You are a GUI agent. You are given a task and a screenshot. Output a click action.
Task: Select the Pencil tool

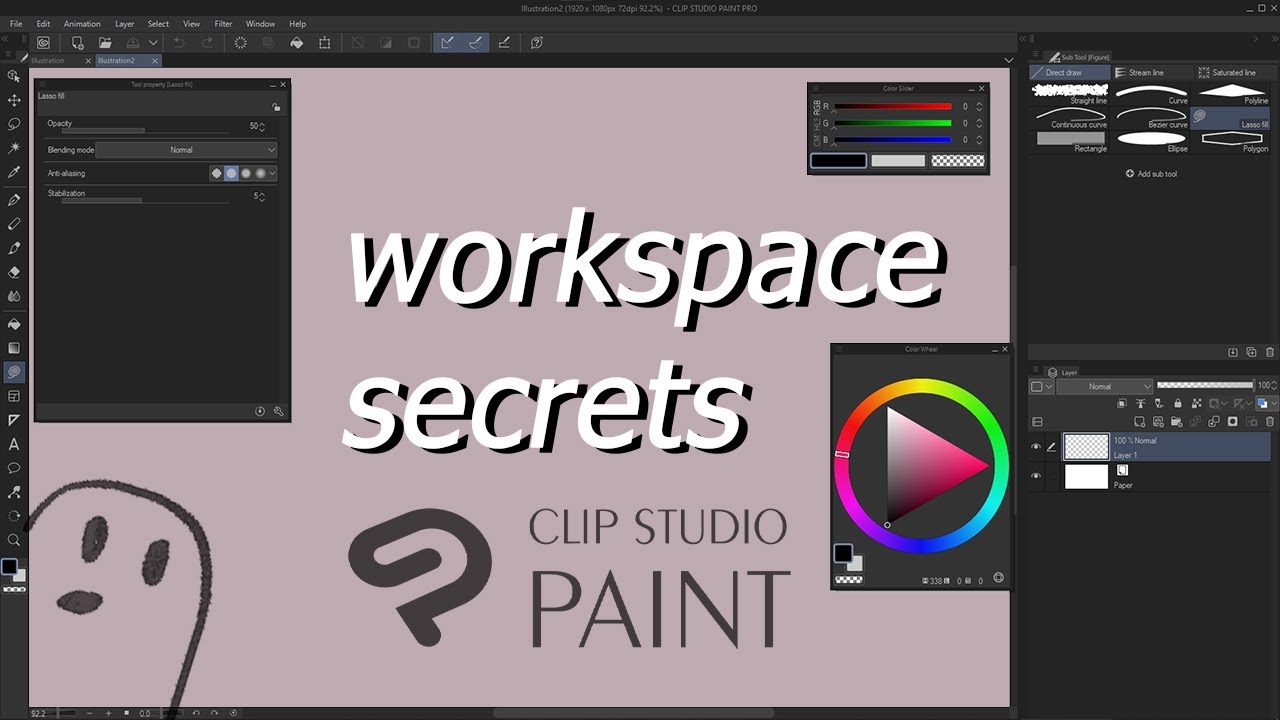14,224
